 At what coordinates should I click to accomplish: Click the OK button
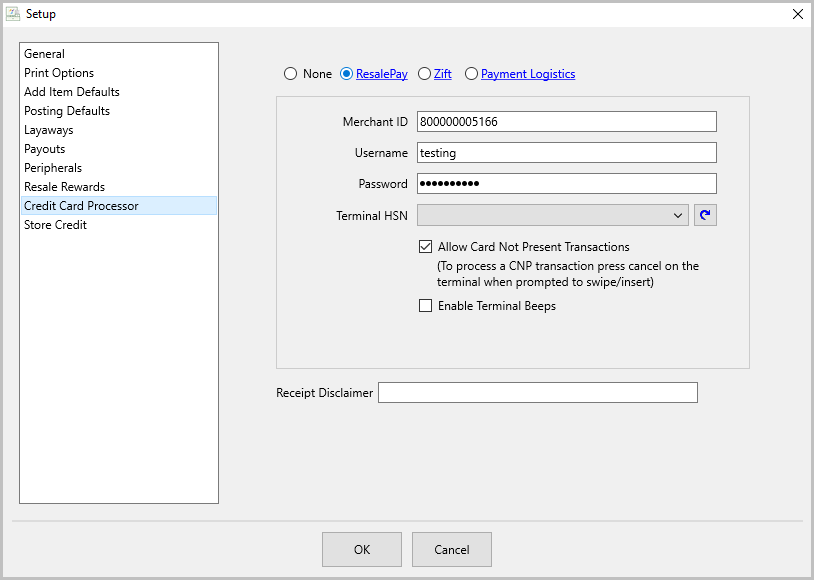coord(362,549)
